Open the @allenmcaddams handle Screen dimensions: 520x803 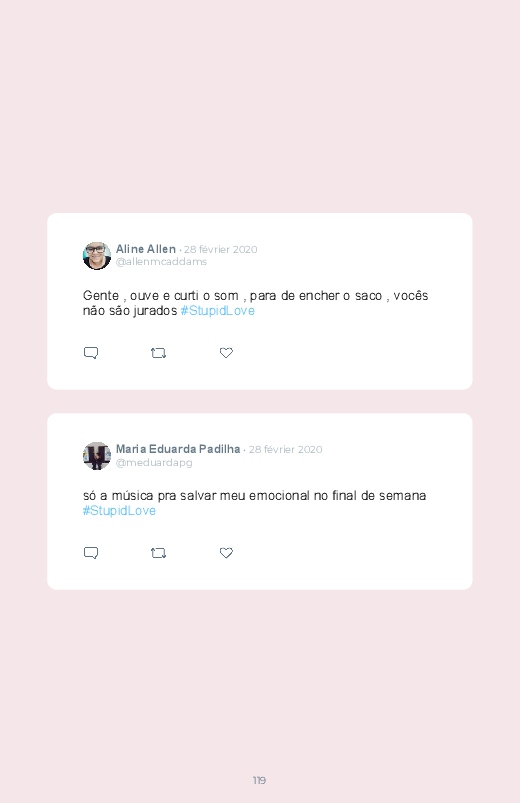pyautogui.click(x=161, y=262)
